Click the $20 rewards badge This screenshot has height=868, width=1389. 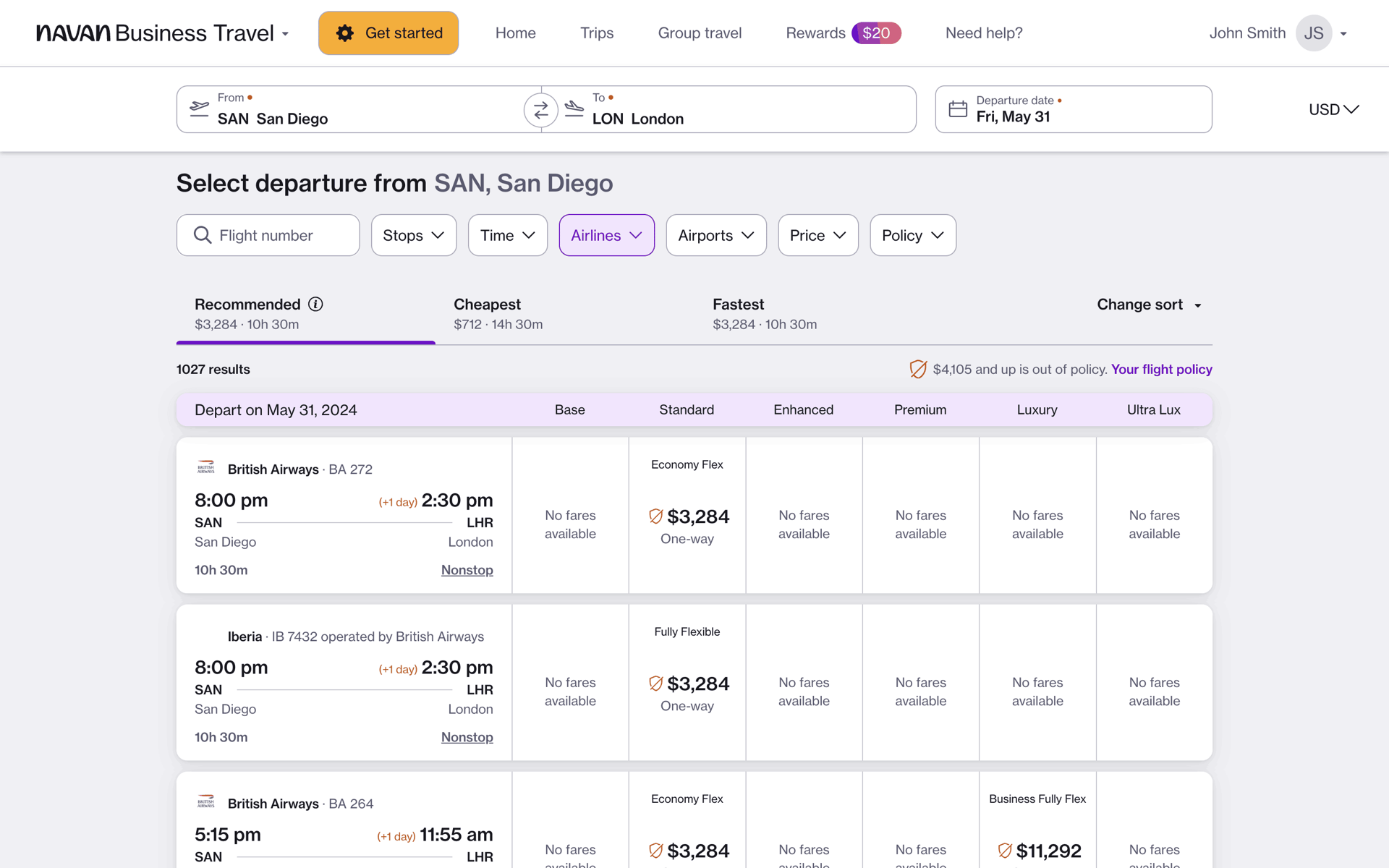click(876, 33)
